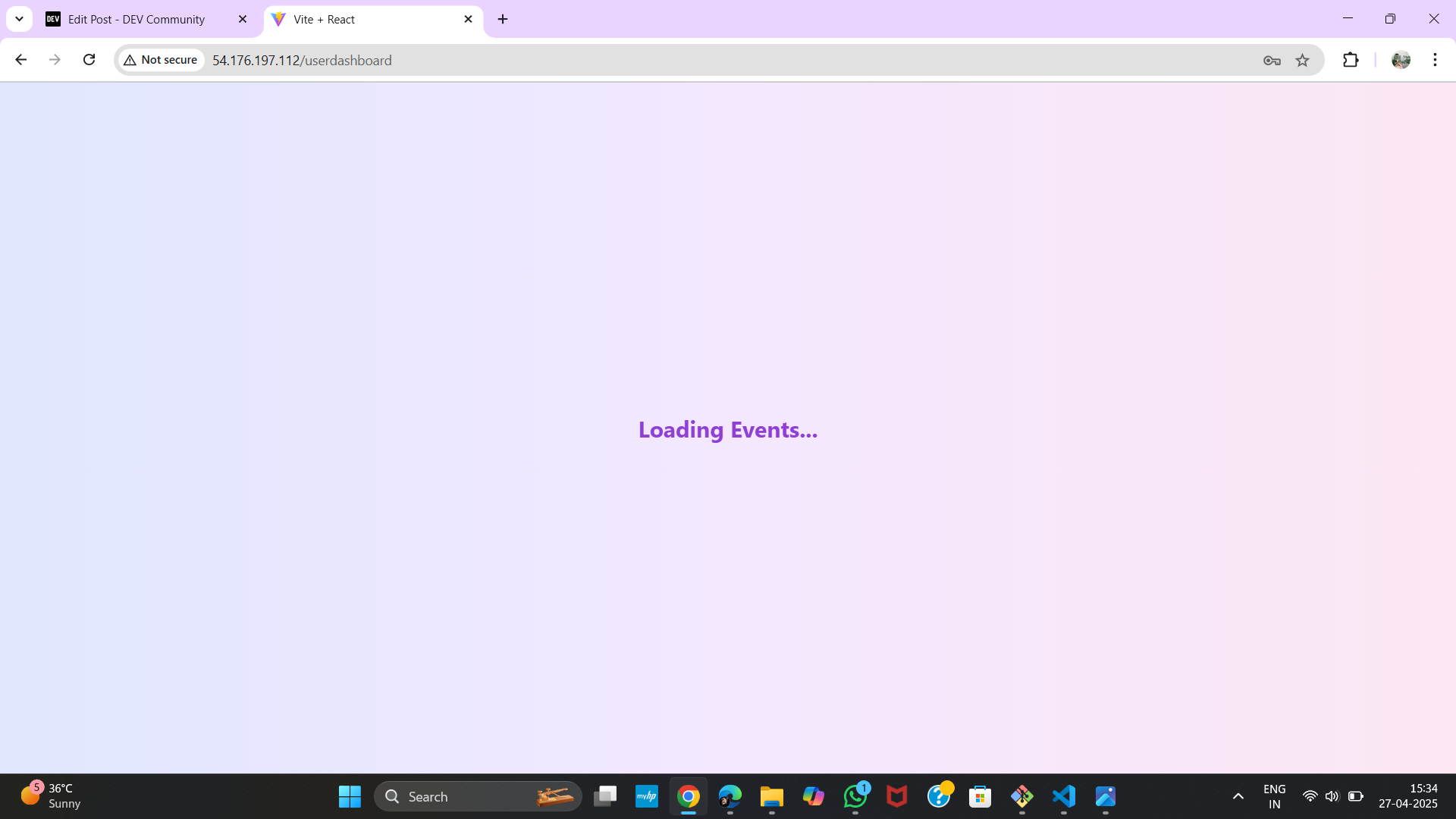Viewport: 1456px width, 819px height.
Task: Launch the myHP app from taskbar
Action: [647, 796]
